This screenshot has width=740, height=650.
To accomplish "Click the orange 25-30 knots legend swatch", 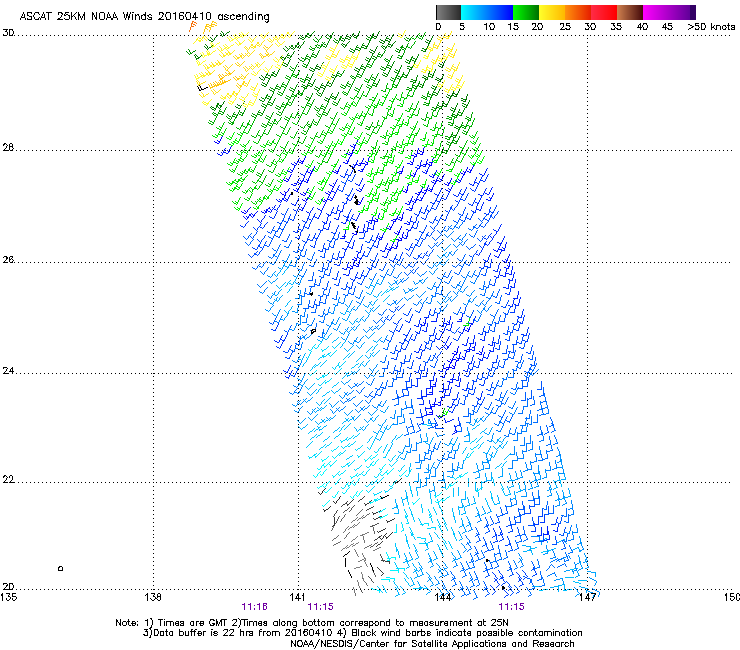I will click(x=578, y=12).
